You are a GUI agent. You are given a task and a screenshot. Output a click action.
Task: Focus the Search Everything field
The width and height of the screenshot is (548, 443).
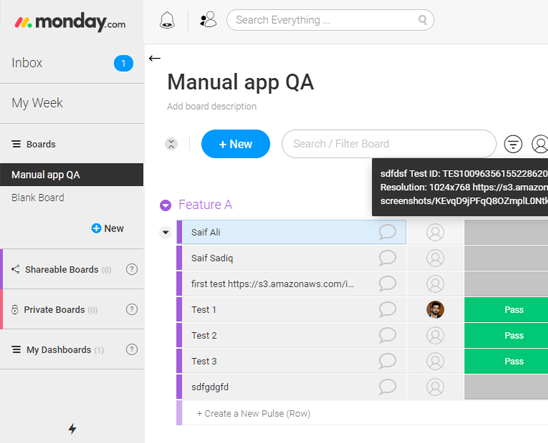(330, 20)
